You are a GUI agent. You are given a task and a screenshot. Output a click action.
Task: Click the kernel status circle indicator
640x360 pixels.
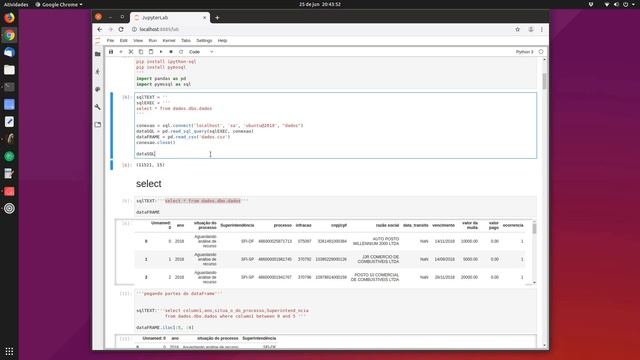(x=541, y=52)
